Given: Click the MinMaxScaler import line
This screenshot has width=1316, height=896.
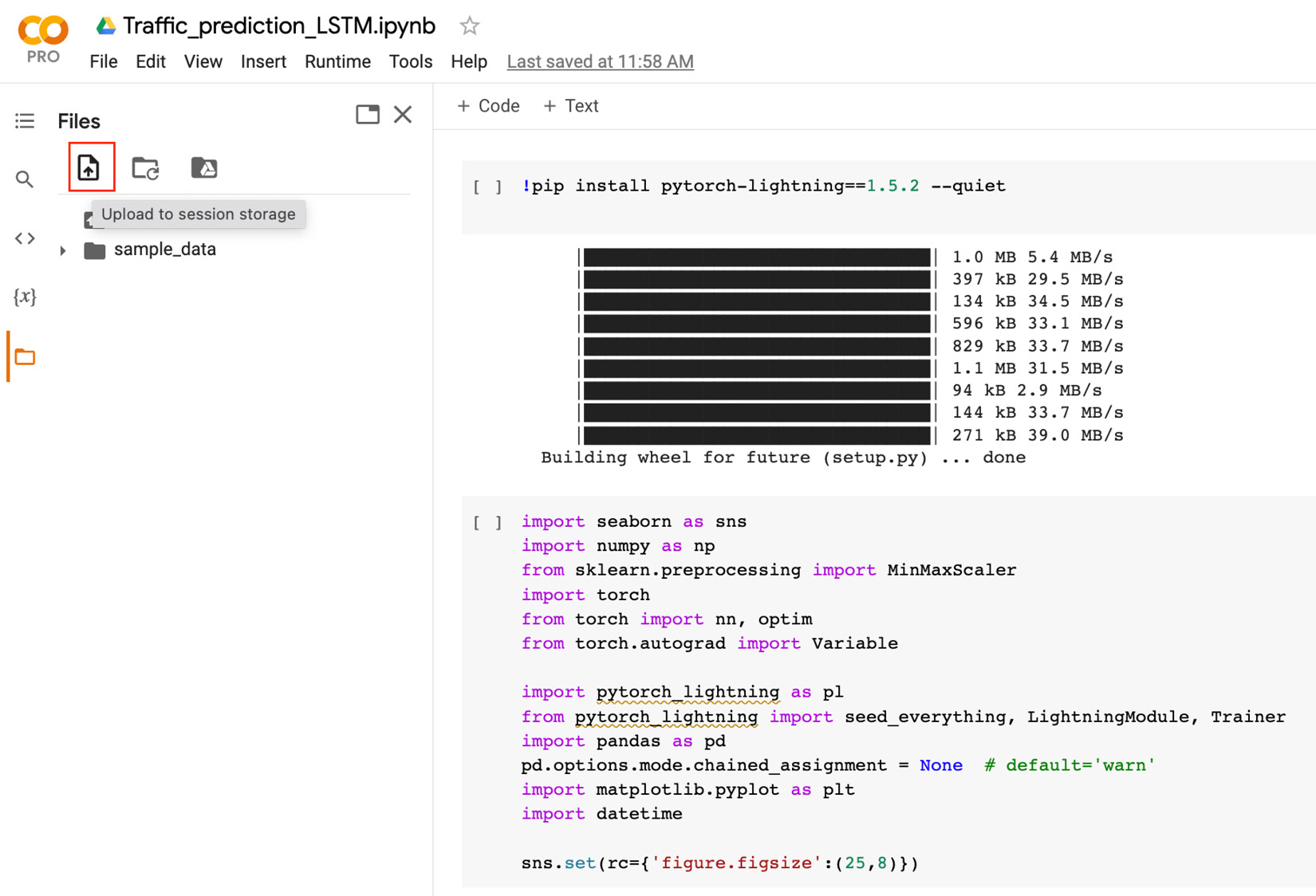Looking at the screenshot, I should tap(769, 570).
